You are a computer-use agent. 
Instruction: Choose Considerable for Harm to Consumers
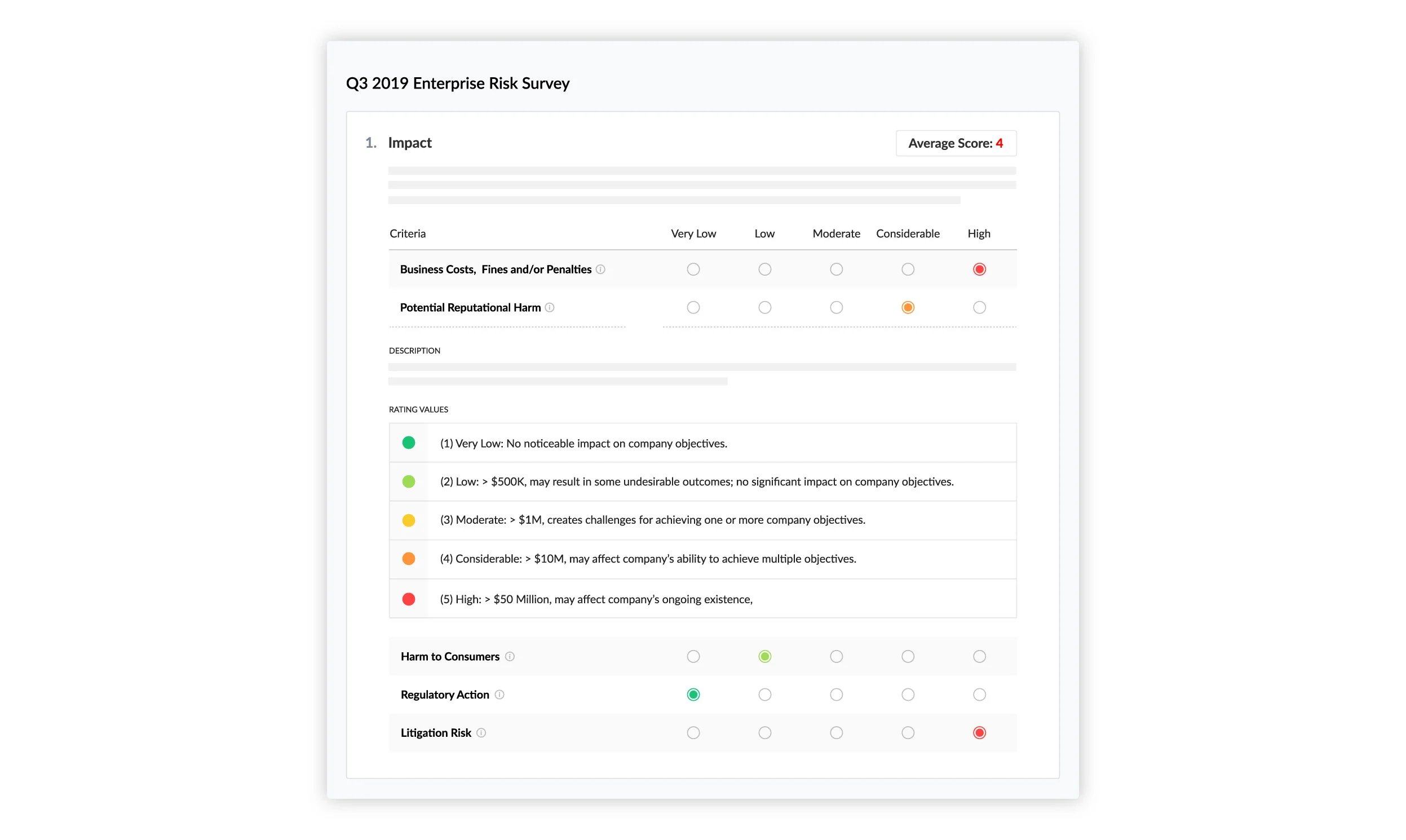pos(908,657)
